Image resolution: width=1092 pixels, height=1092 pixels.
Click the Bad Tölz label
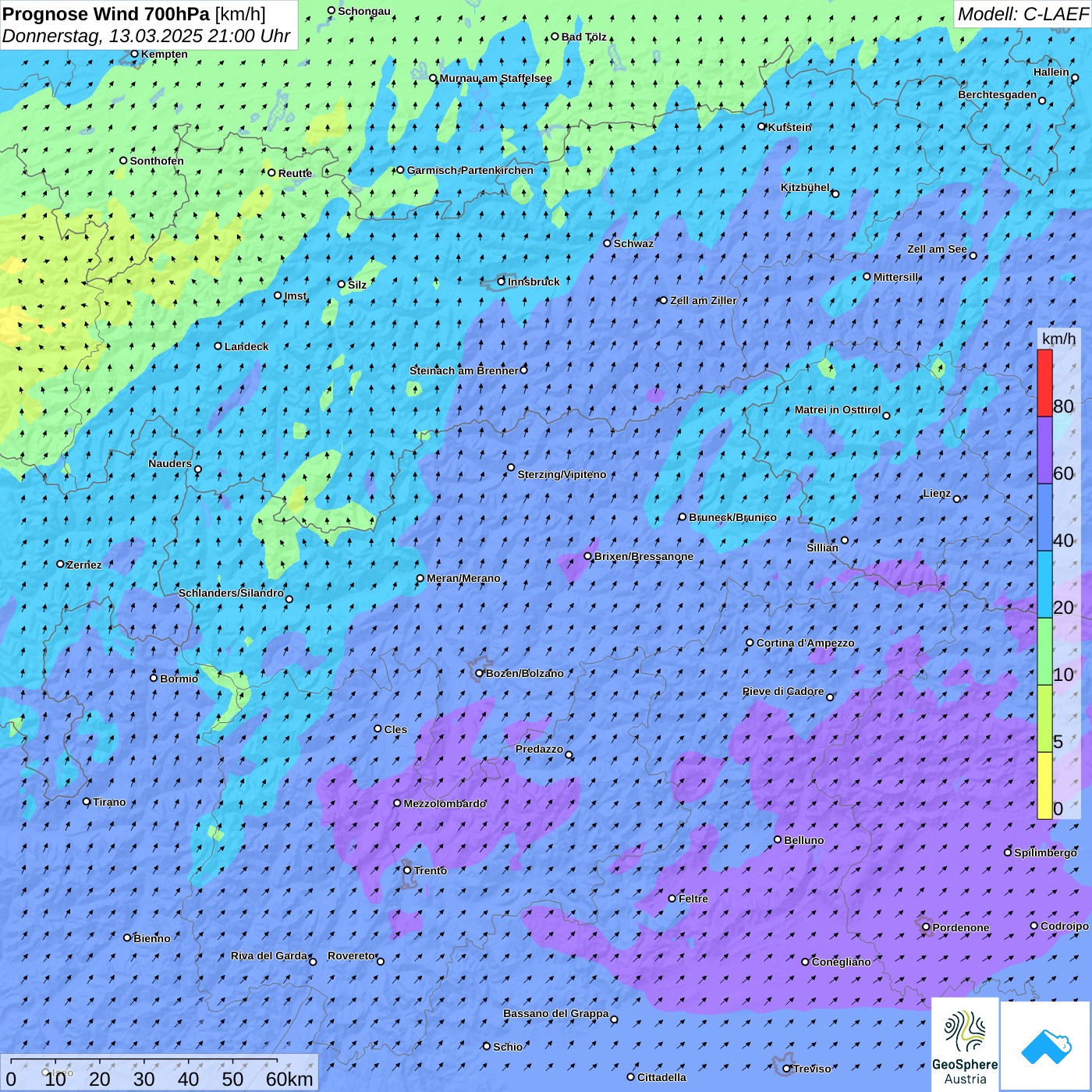click(584, 37)
